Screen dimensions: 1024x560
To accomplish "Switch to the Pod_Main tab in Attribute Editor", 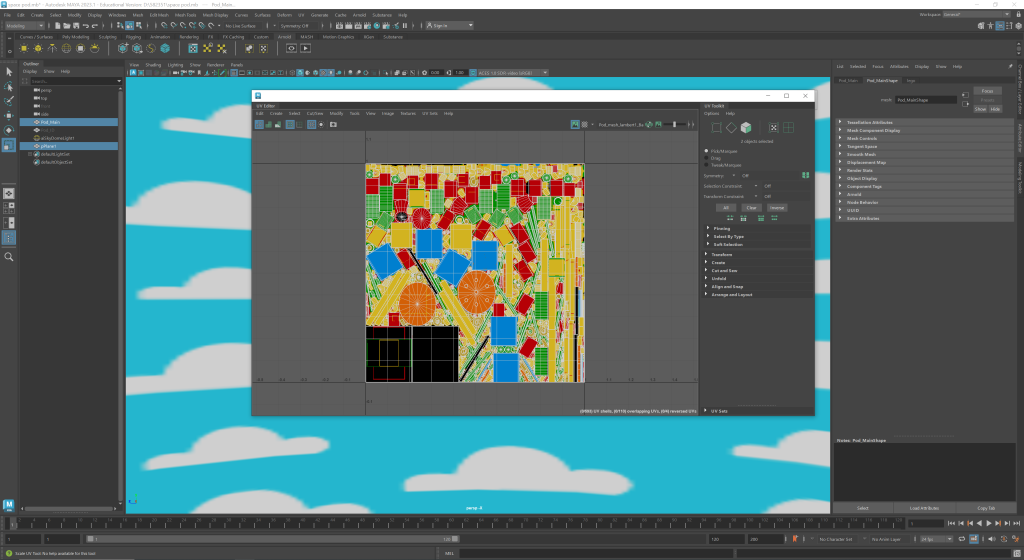I will coord(848,80).
